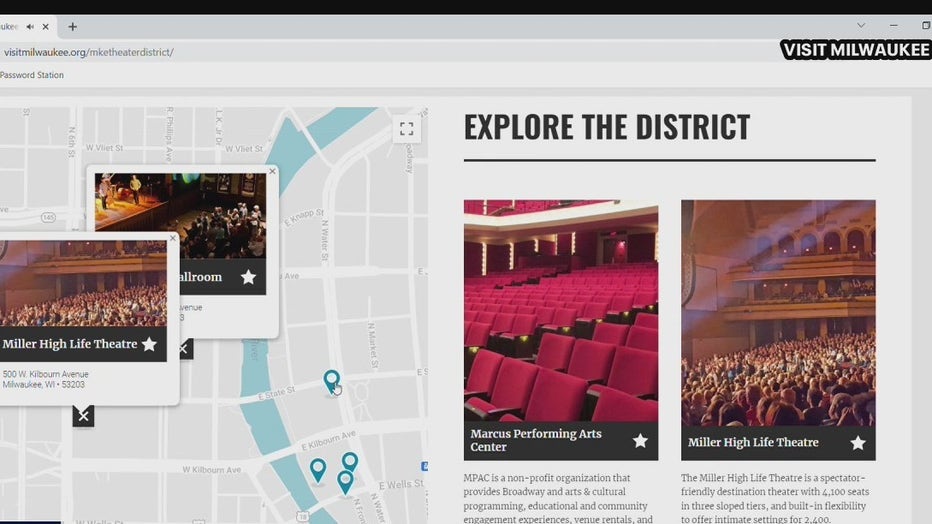
Task: Open a new browser tab
Action: (73, 27)
